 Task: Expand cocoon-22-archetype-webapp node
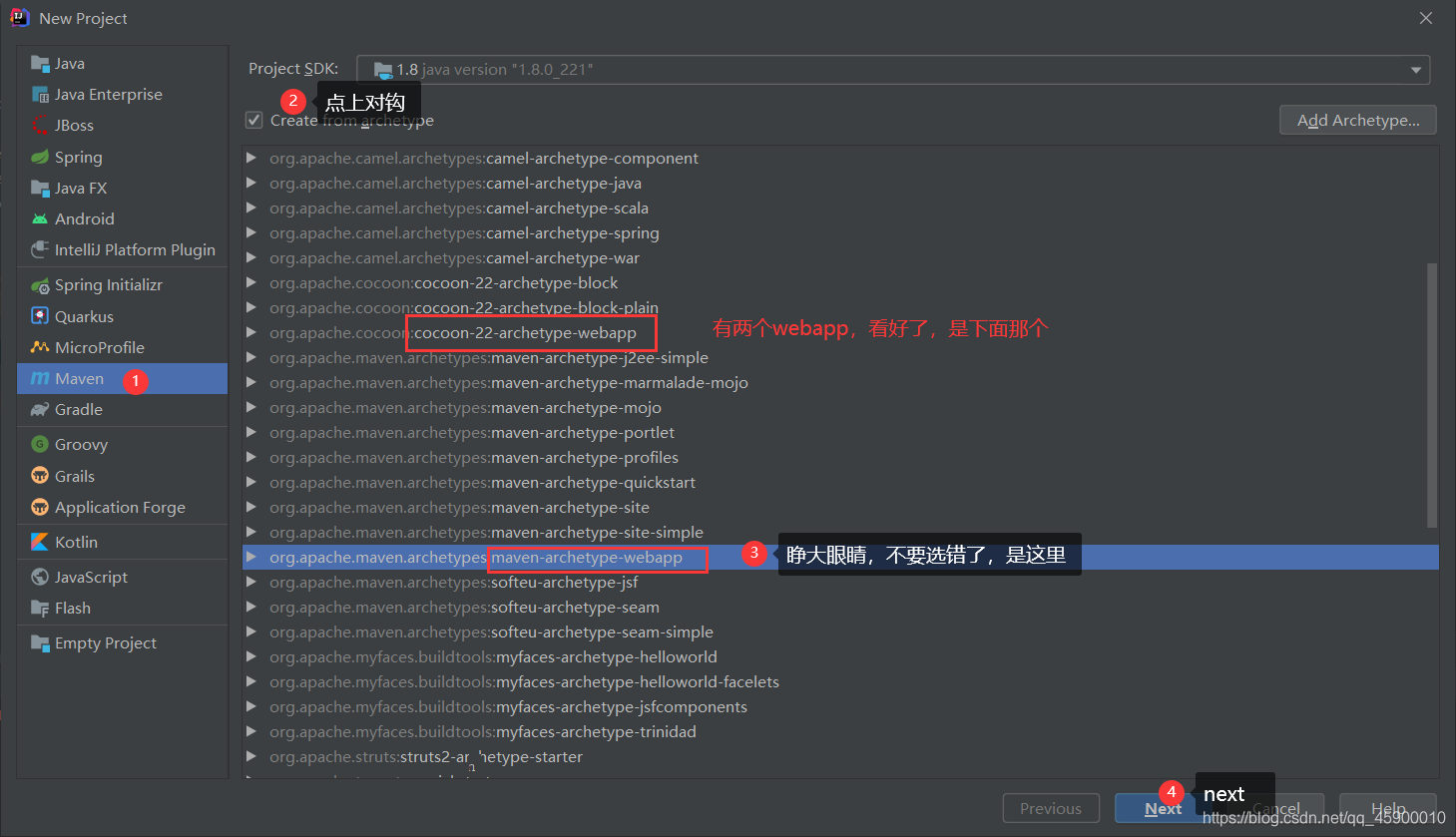[251, 332]
